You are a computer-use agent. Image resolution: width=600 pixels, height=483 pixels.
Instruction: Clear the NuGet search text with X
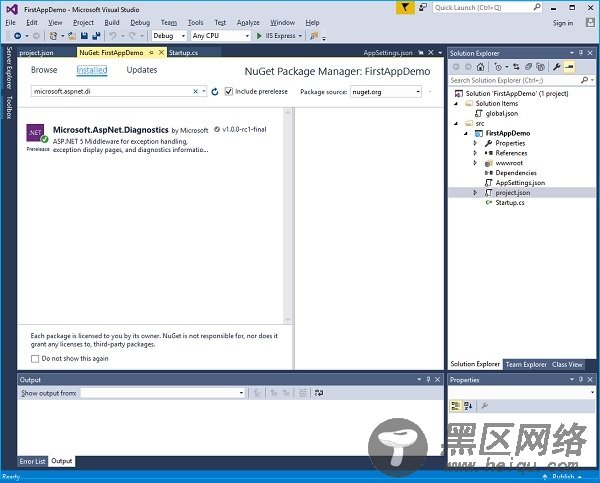point(196,91)
